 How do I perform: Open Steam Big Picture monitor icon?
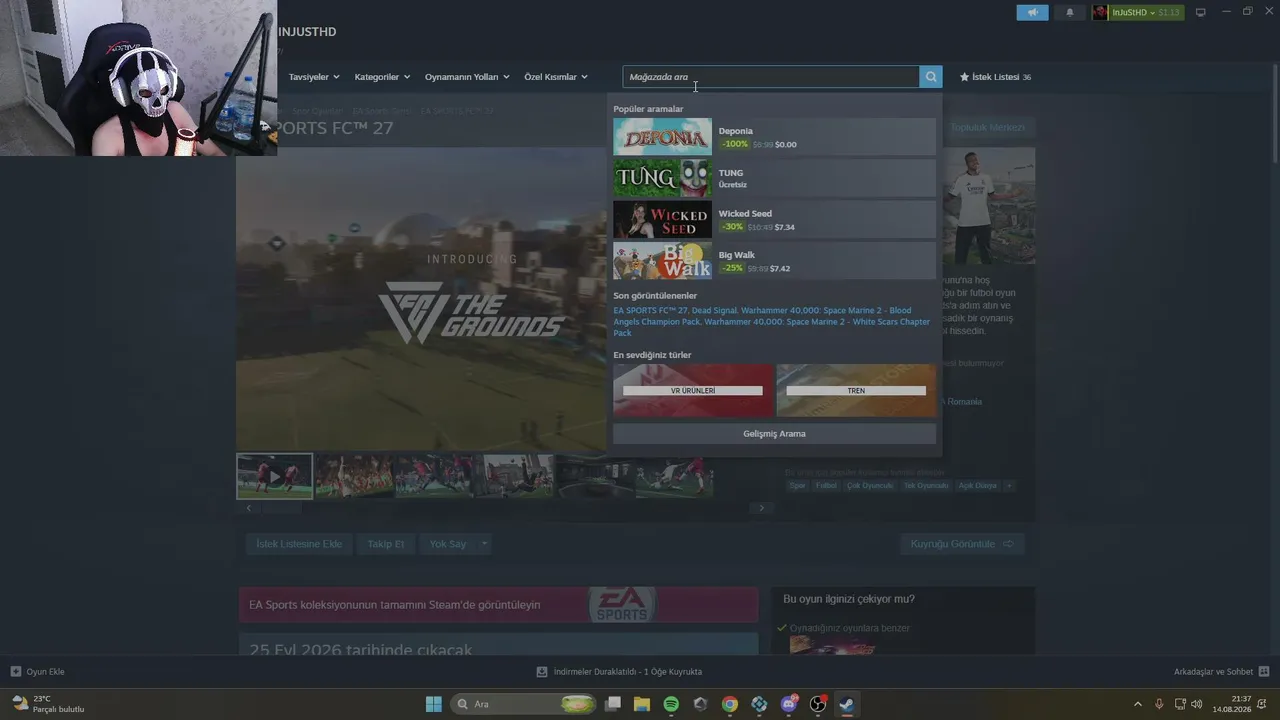(x=1201, y=12)
